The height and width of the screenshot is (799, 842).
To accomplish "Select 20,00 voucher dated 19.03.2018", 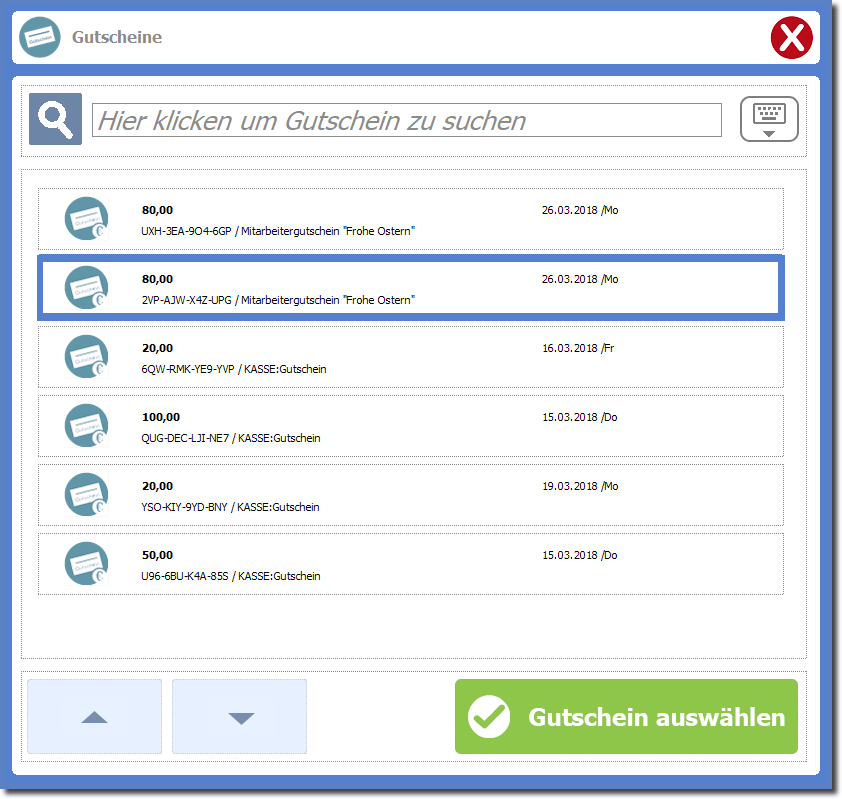I will coord(410,495).
